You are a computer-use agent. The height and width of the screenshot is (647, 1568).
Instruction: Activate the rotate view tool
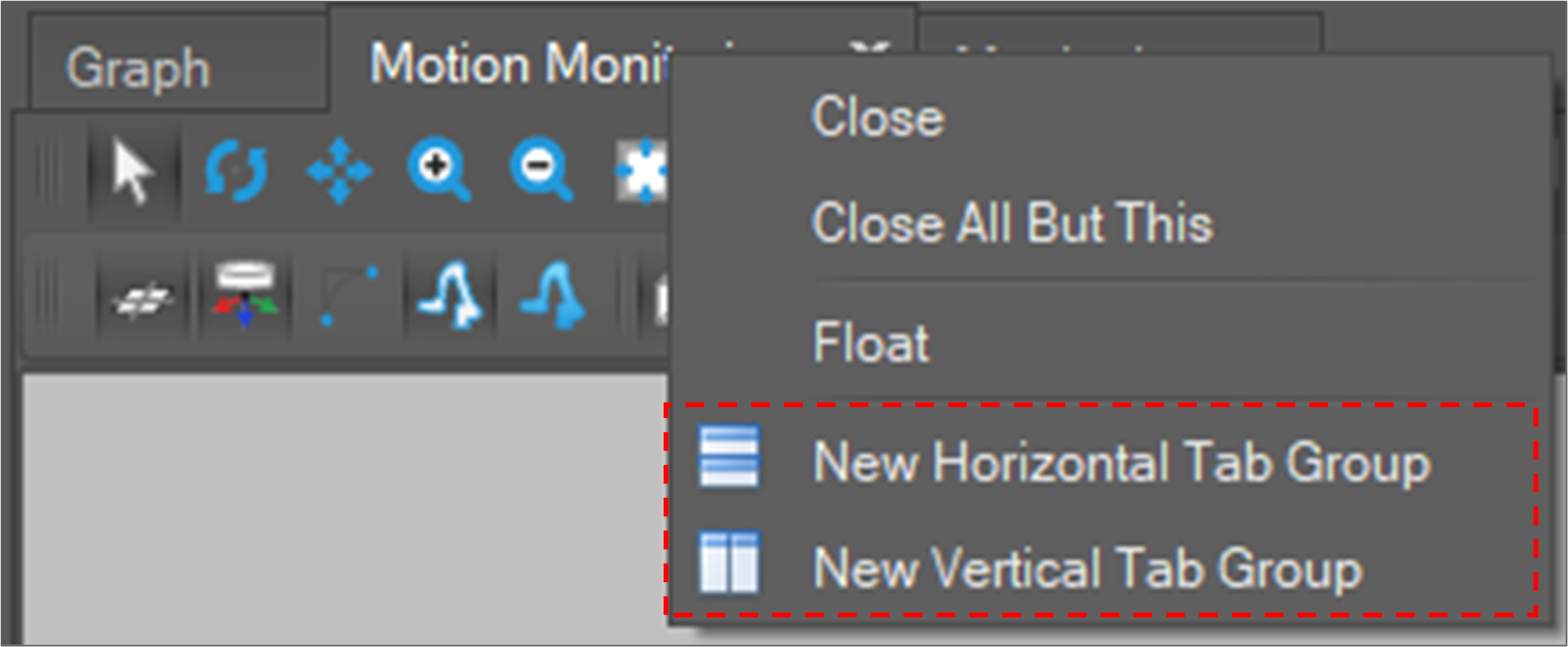[237, 170]
